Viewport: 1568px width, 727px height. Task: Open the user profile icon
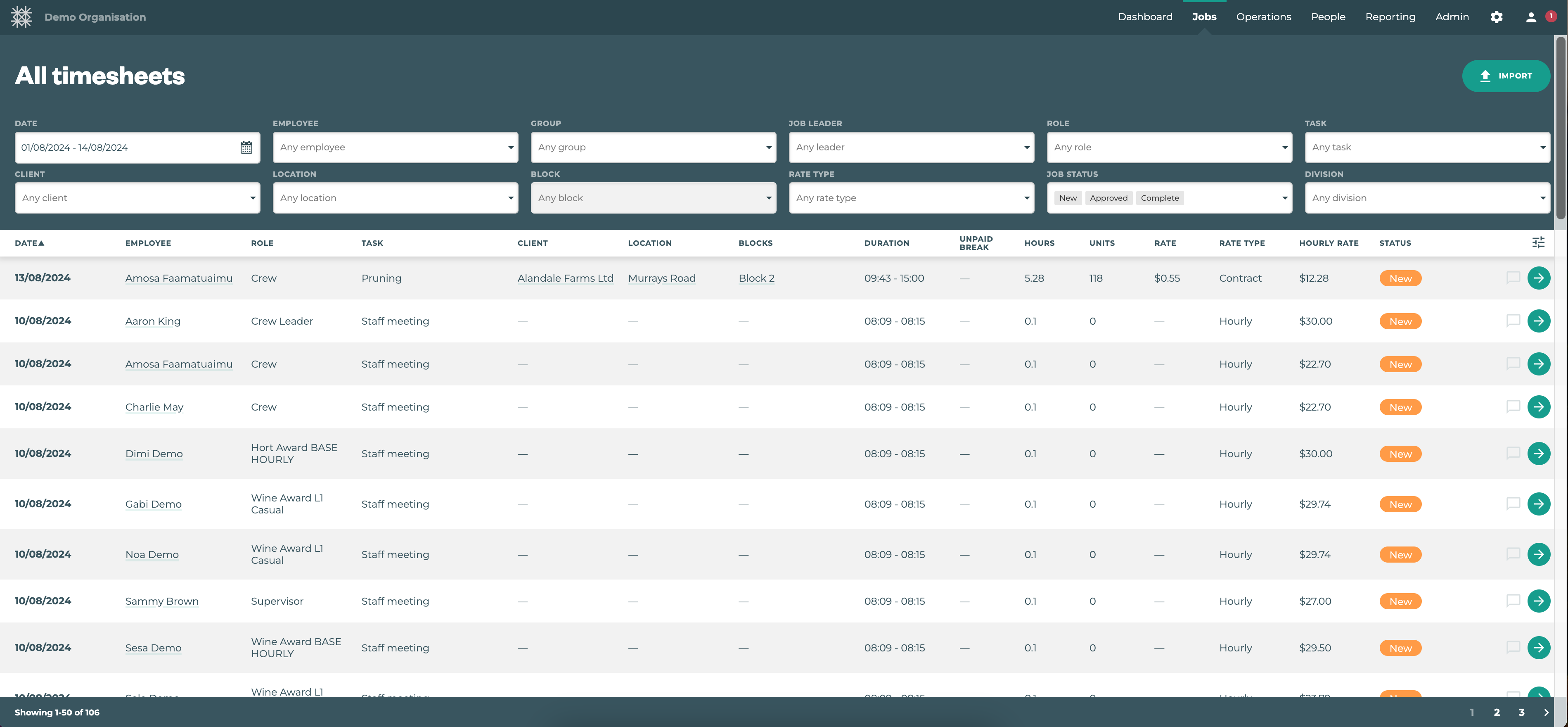point(1531,17)
